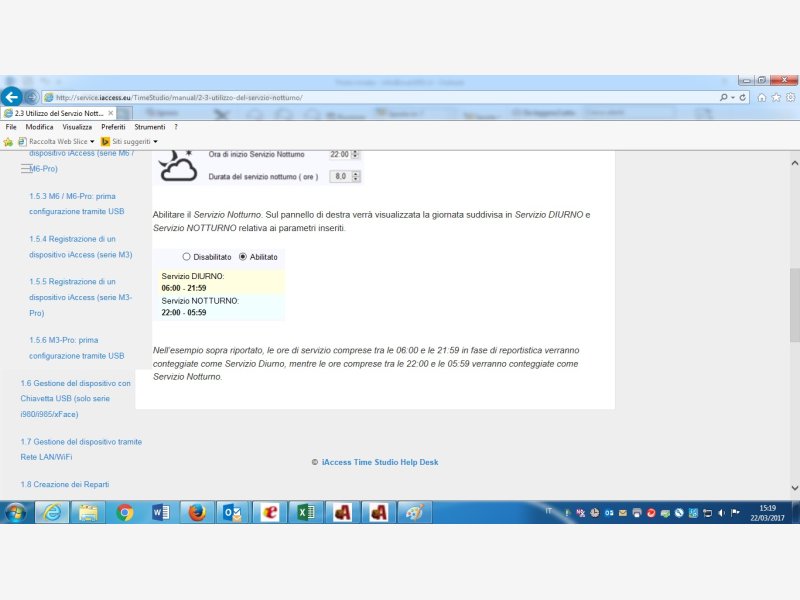Open Outlook from the taskbar
Screen dimensions: 800x600
pos(232,512)
